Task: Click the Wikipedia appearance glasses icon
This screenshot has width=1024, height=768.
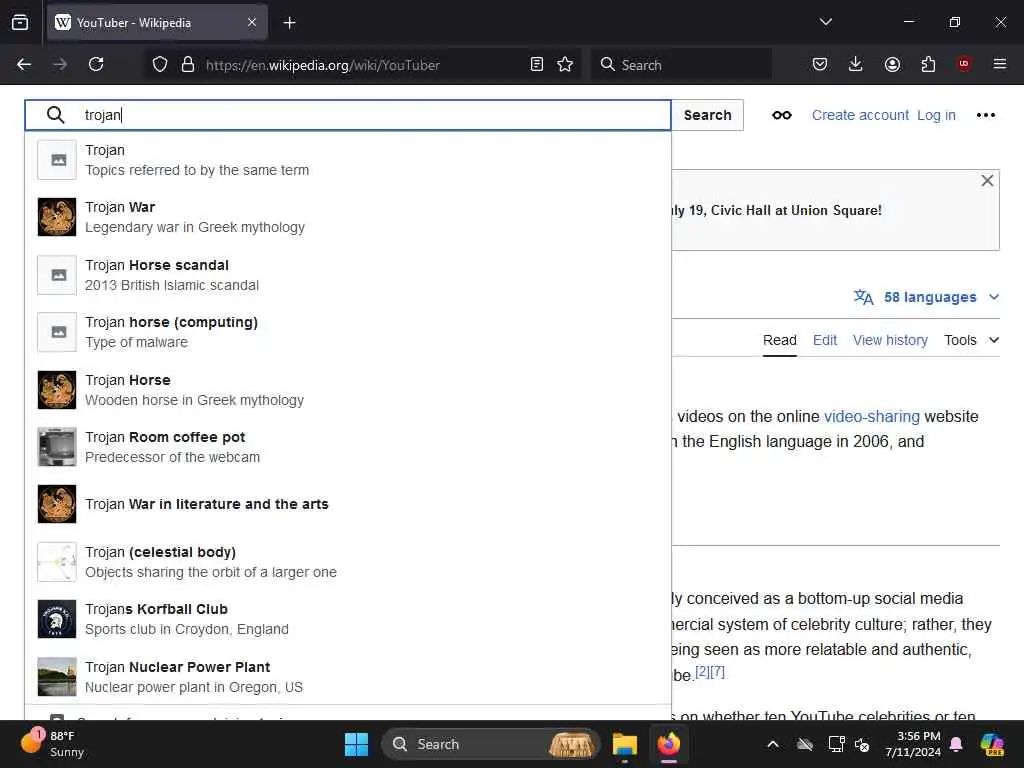Action: (x=782, y=115)
